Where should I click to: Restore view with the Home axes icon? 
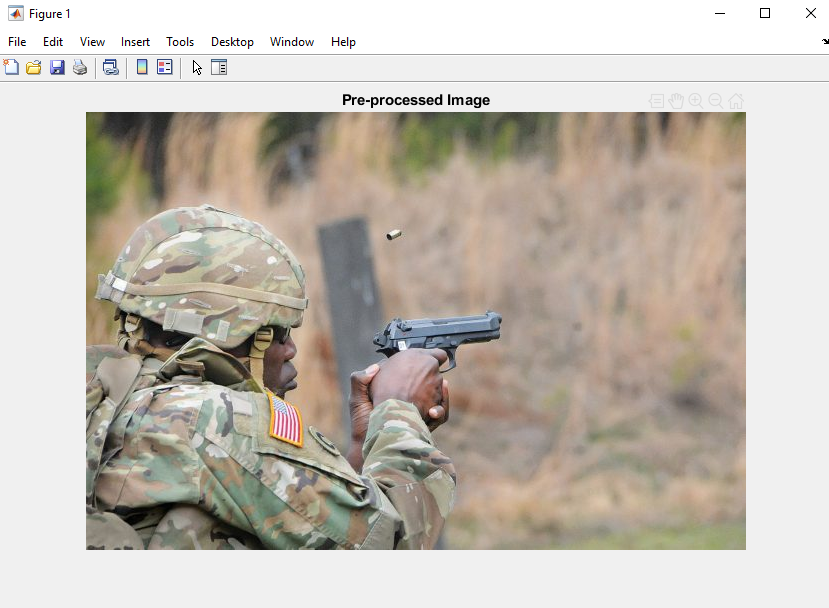[736, 101]
